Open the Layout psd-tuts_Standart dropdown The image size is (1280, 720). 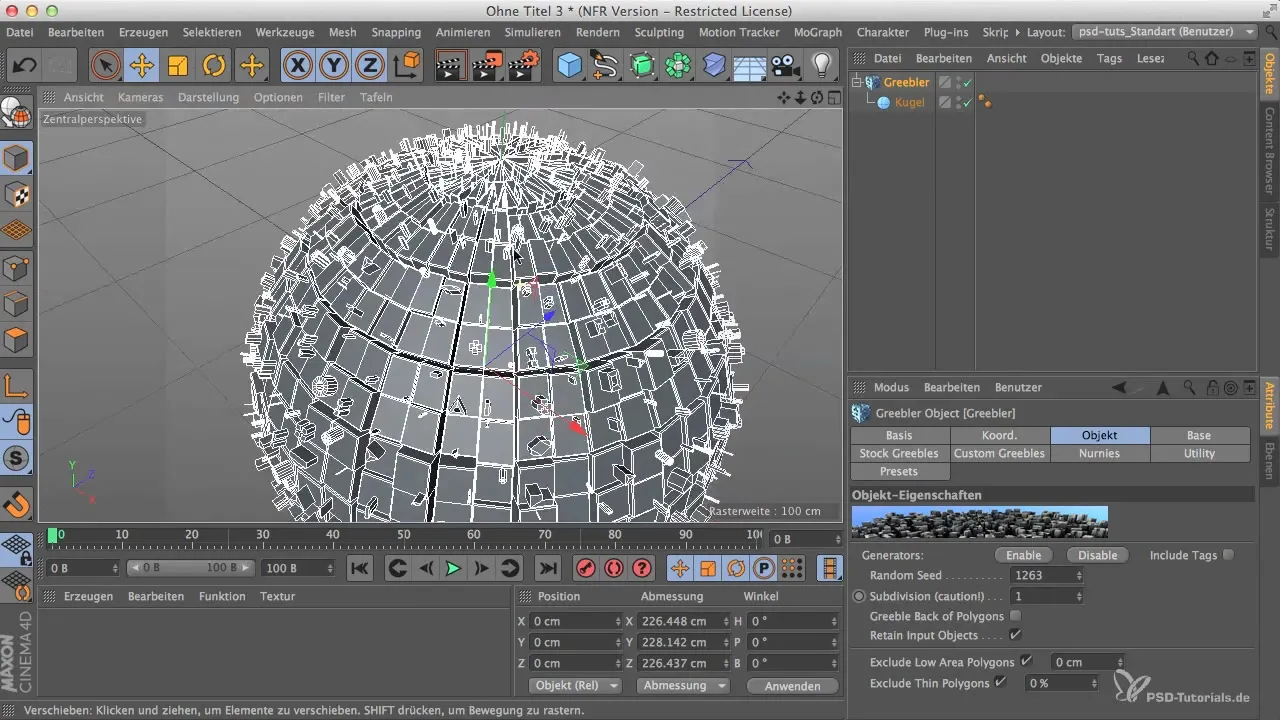click(x=1164, y=32)
